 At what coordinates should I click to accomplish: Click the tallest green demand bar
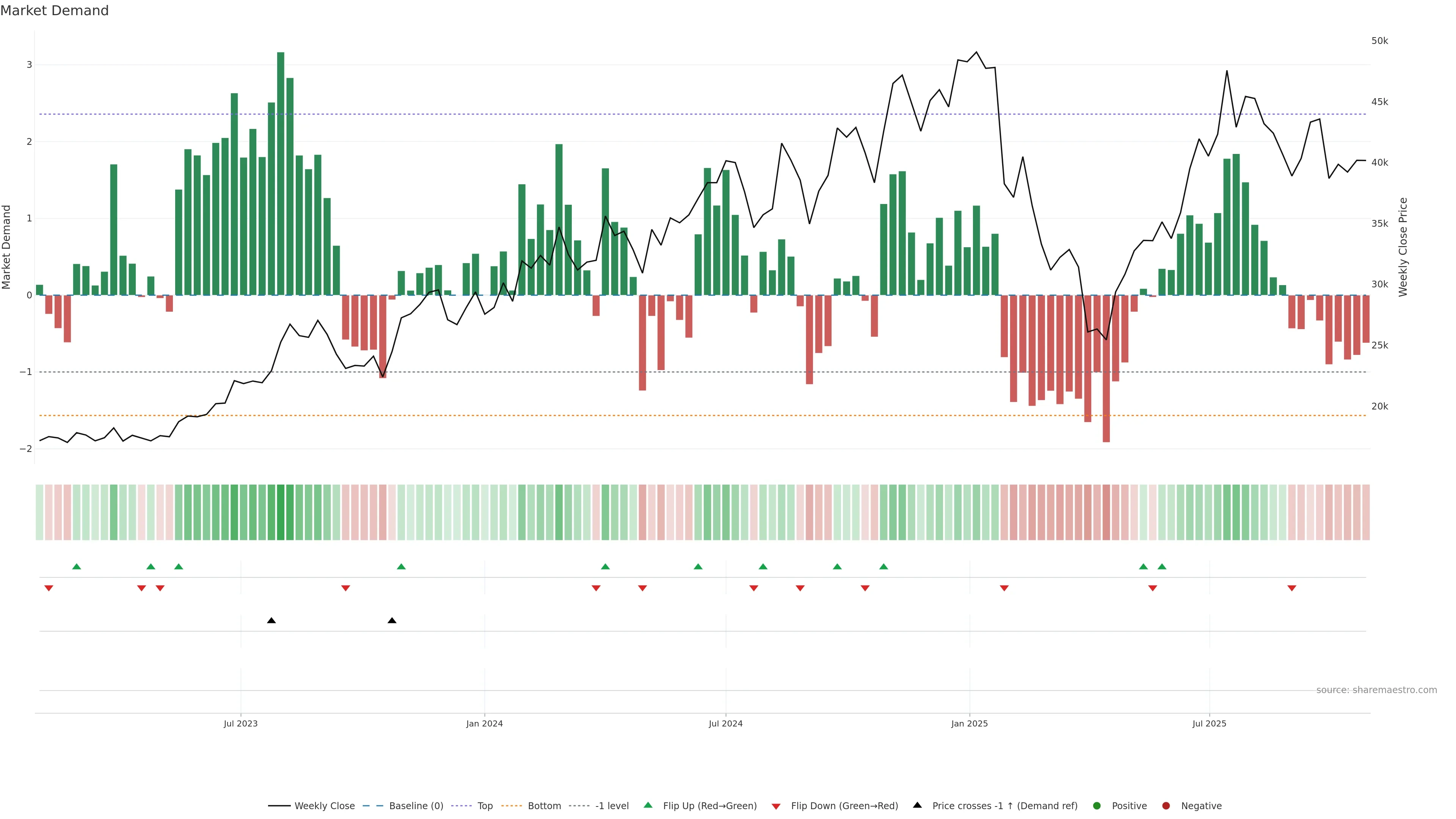280,169
